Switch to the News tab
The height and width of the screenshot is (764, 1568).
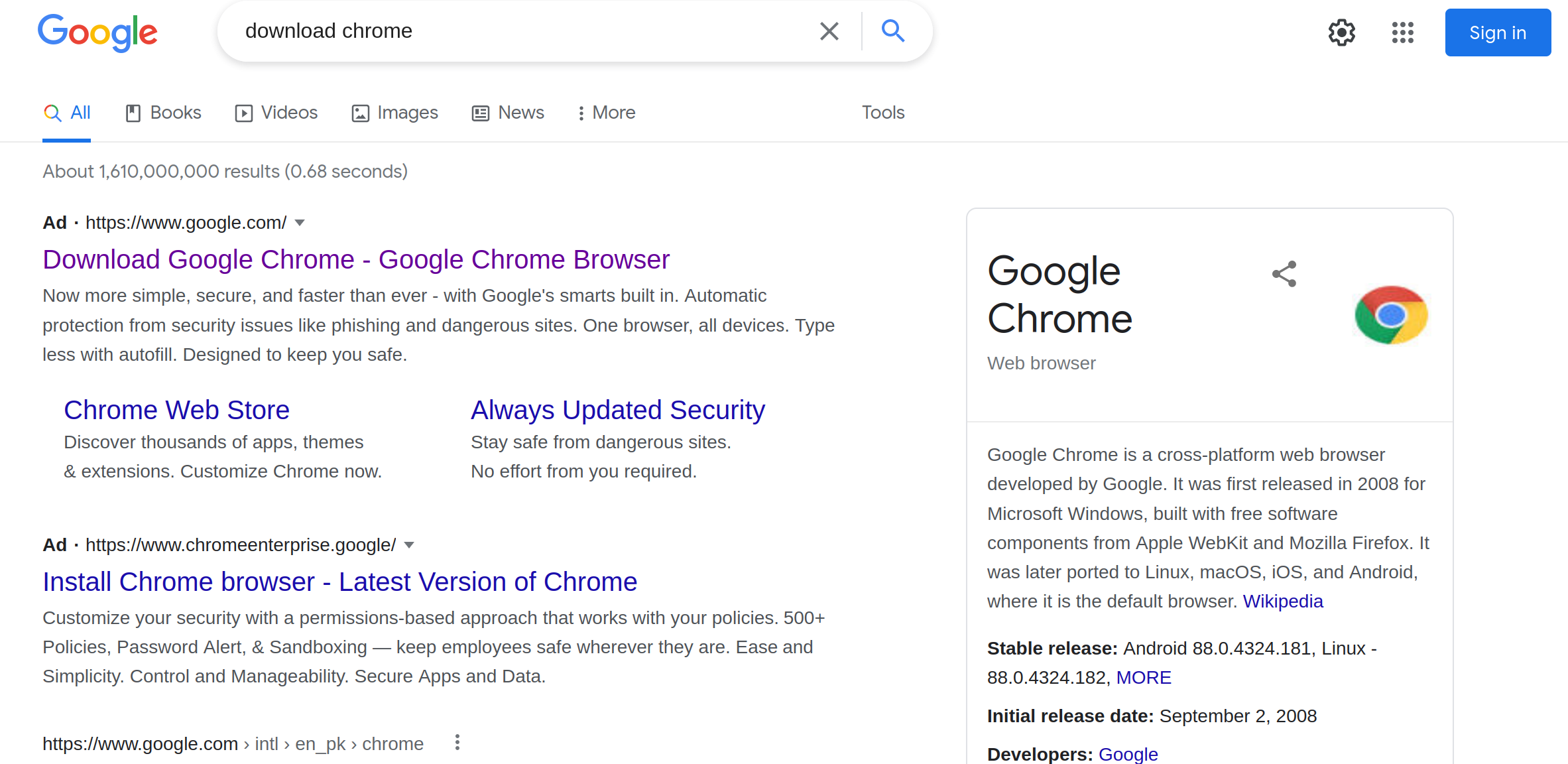508,113
